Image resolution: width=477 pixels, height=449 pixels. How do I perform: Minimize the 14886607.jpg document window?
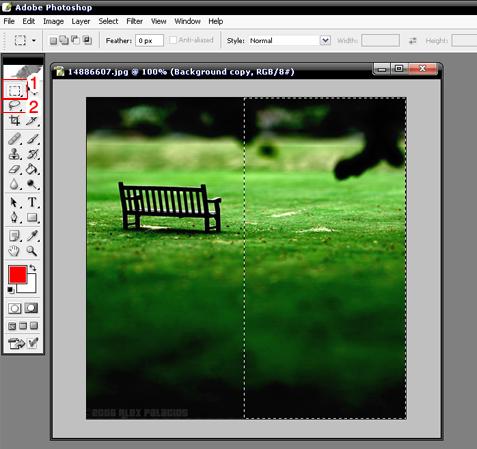coord(382,69)
